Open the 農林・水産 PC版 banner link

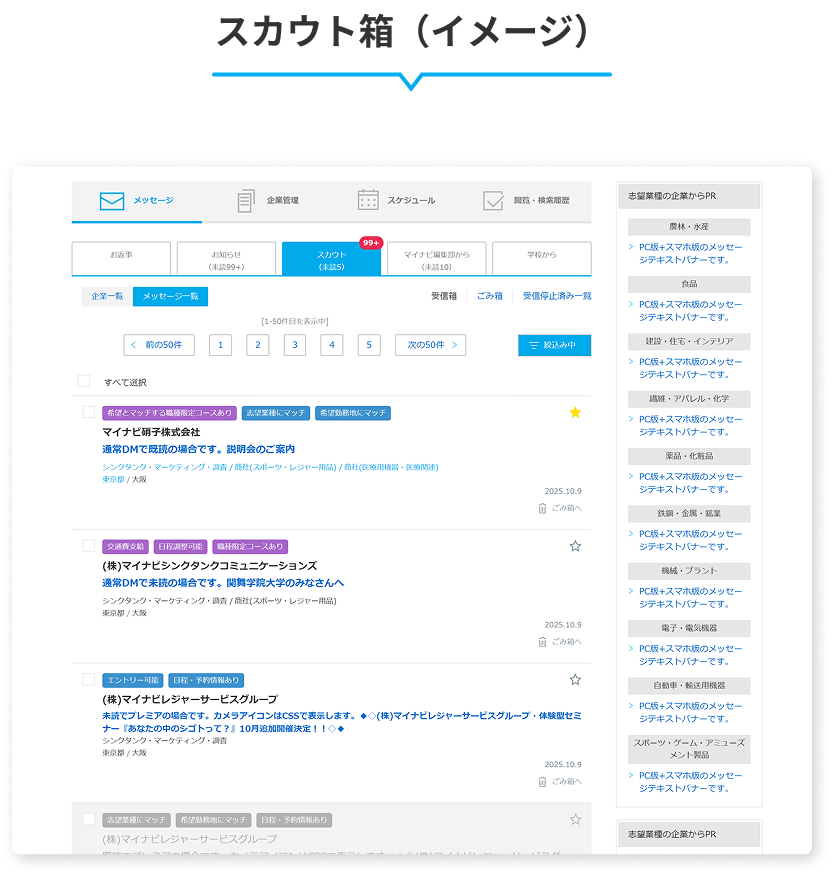[x=690, y=253]
